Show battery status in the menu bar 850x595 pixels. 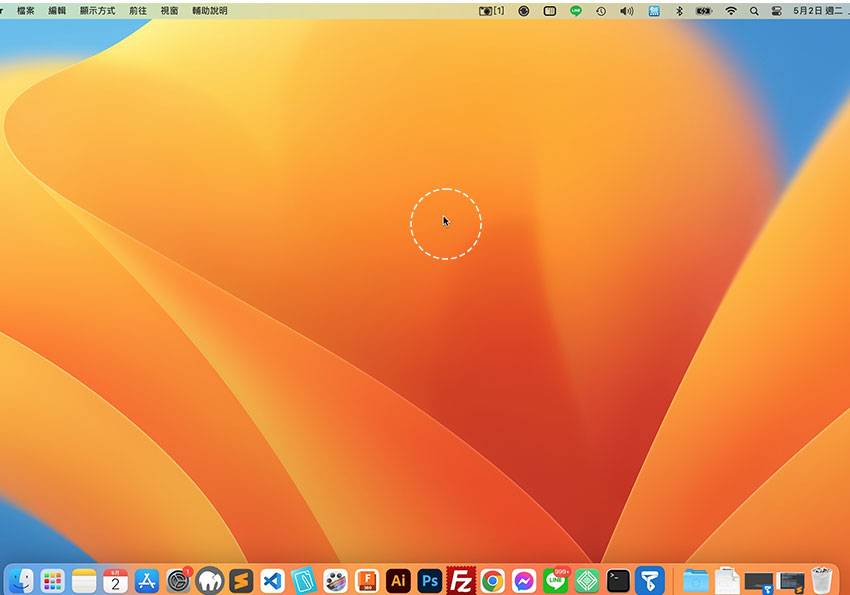[704, 10]
